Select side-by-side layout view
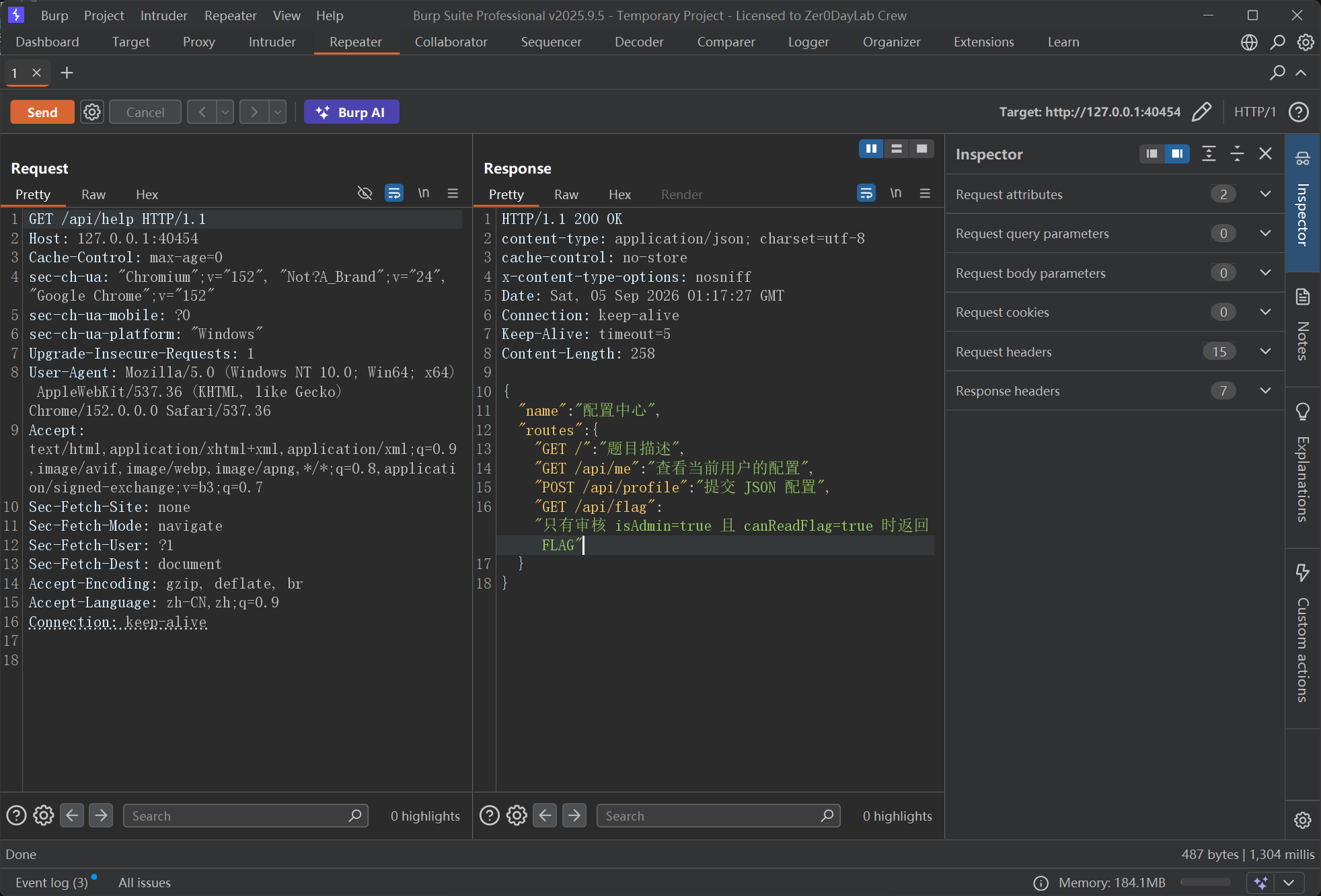Viewport: 1321px width, 896px height. (871, 149)
